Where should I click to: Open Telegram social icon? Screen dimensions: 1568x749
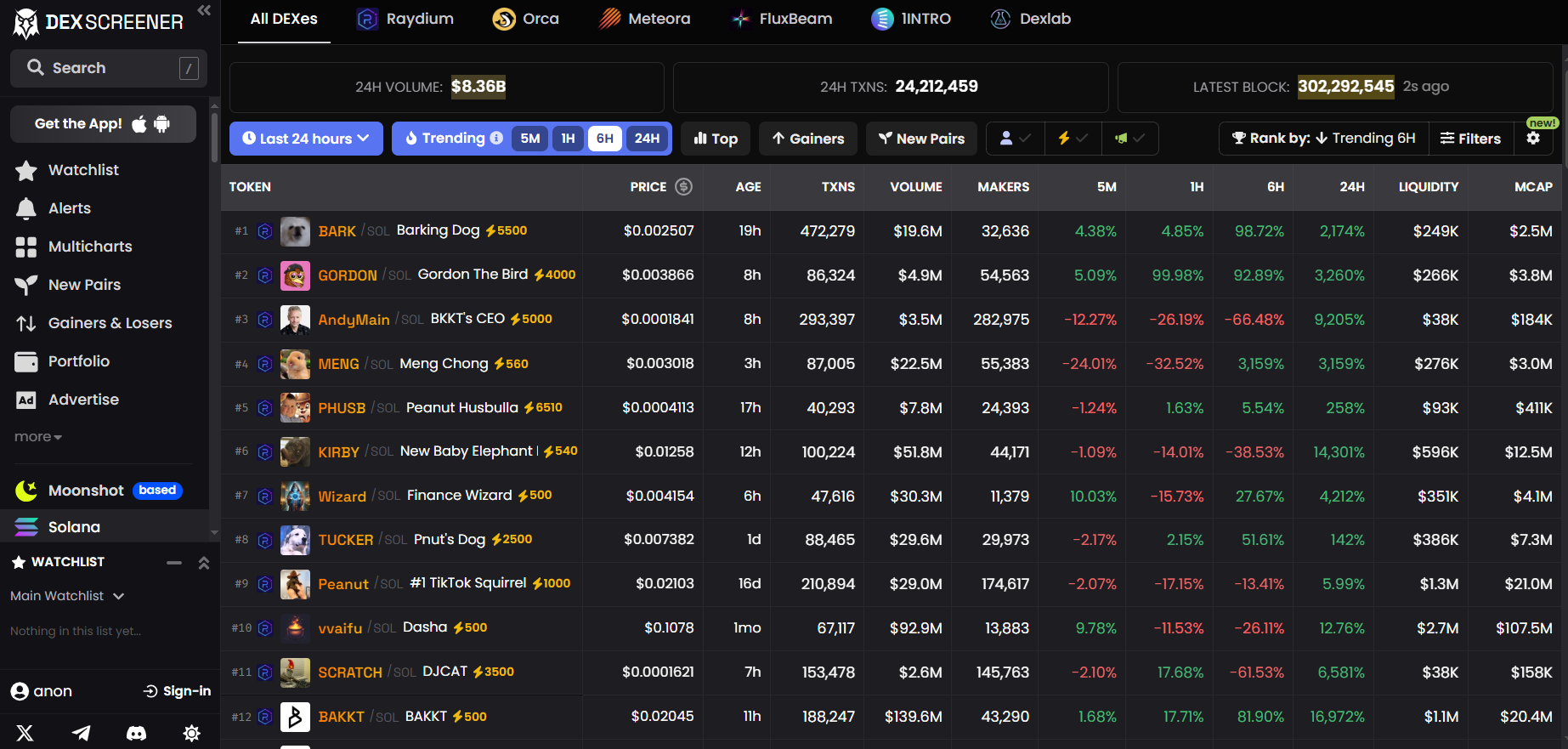coord(82,733)
